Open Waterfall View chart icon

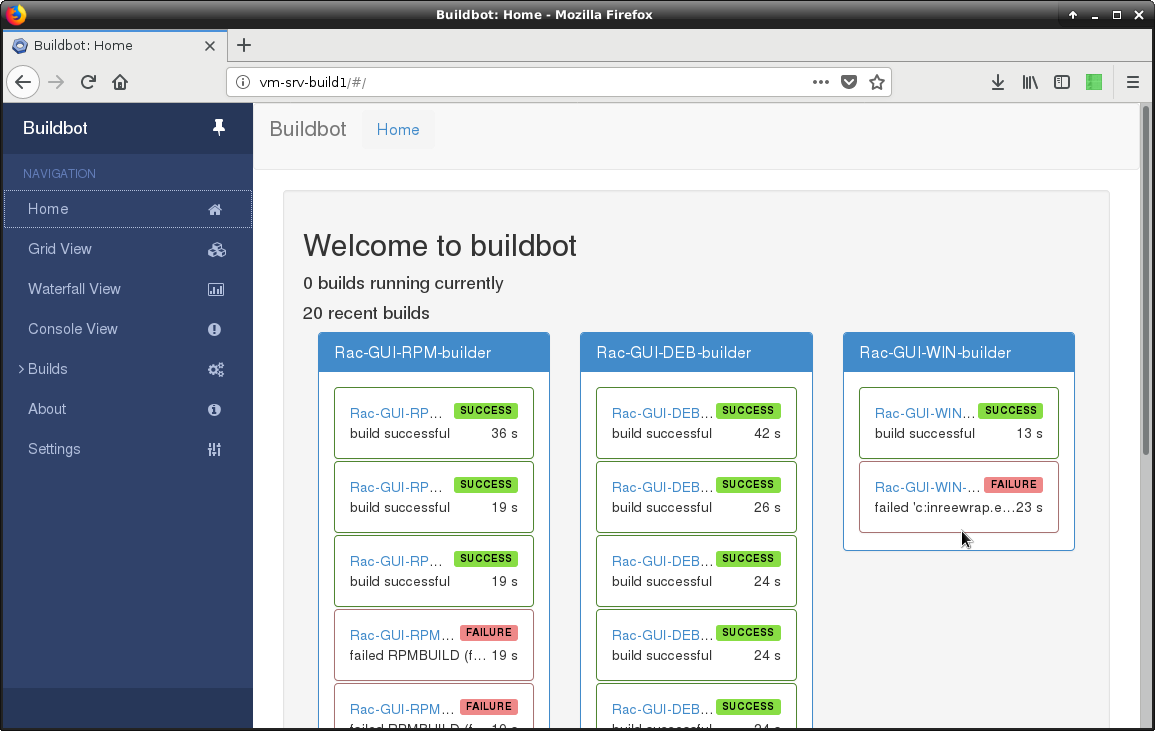215,289
